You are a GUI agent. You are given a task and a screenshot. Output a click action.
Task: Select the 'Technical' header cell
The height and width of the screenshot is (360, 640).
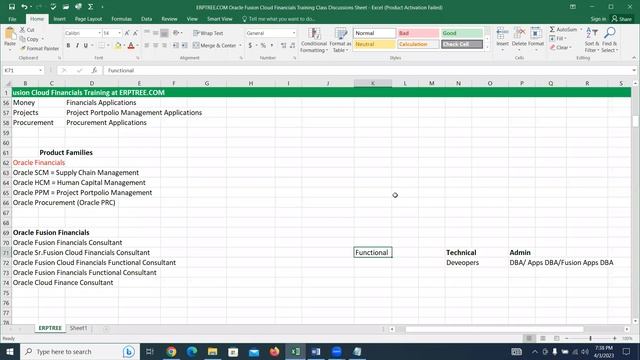(461, 252)
